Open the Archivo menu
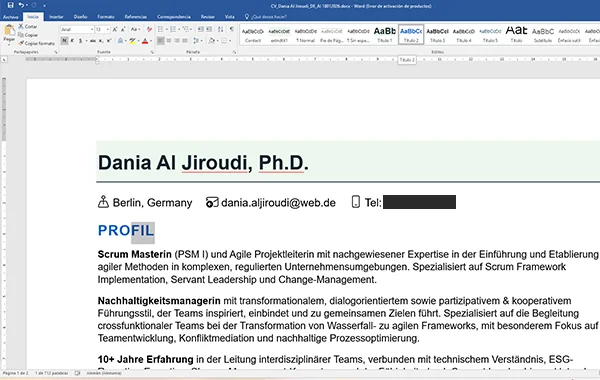The image size is (600, 380). point(11,17)
